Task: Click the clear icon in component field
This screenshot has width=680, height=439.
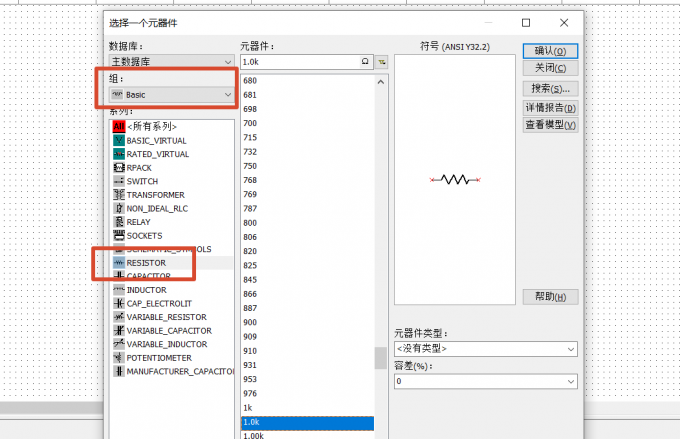Action: (x=365, y=62)
